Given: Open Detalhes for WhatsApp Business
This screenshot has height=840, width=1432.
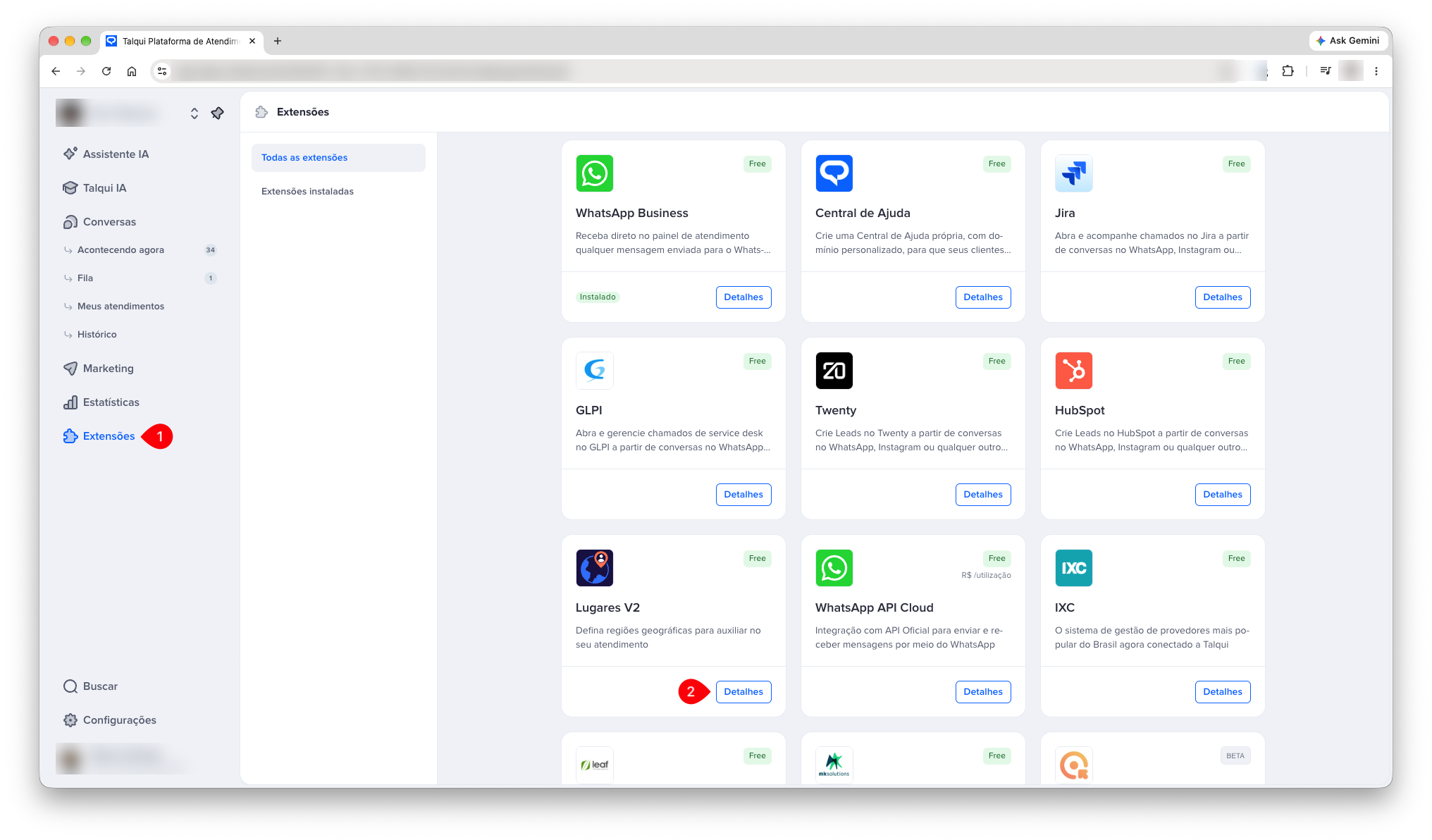Looking at the screenshot, I should (x=743, y=297).
